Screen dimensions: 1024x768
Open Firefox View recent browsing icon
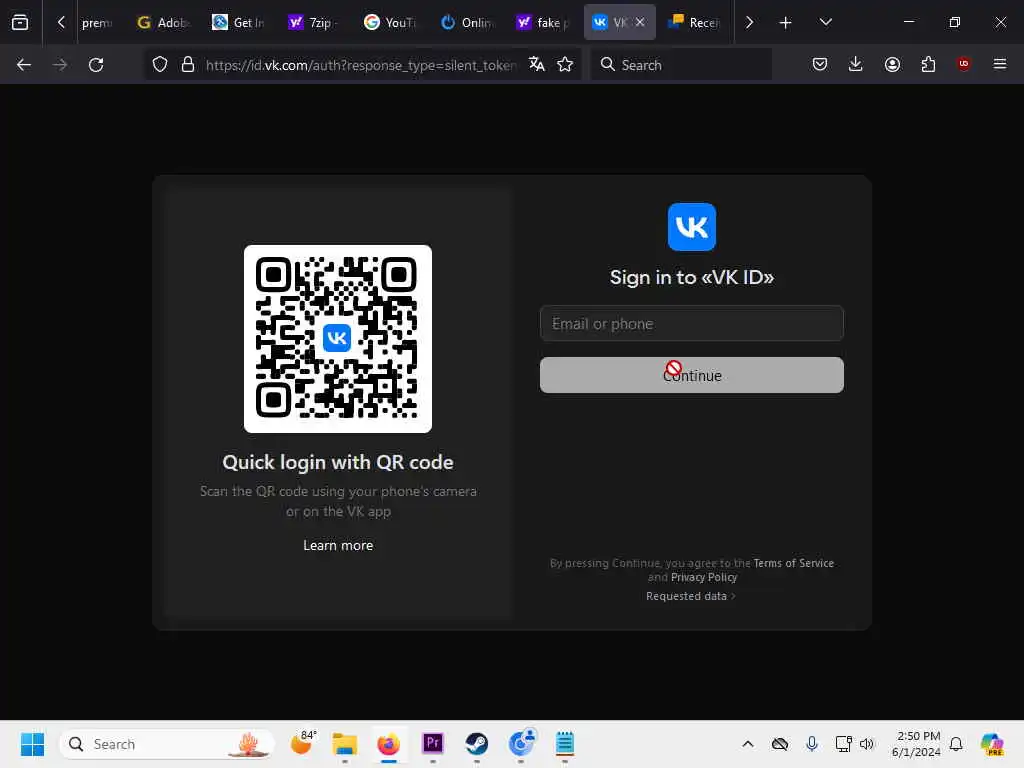pyautogui.click(x=20, y=22)
